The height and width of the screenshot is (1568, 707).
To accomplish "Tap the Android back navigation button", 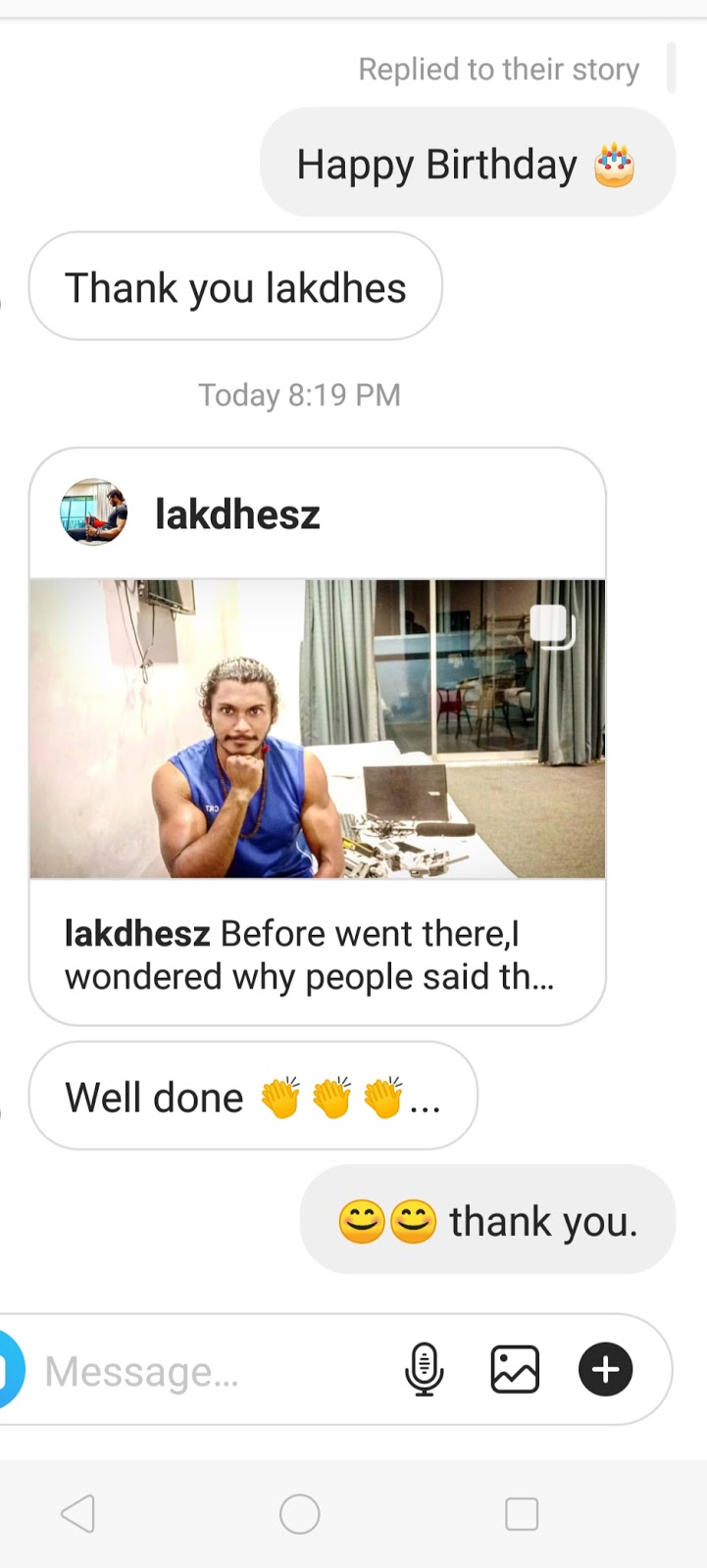I will [78, 1514].
